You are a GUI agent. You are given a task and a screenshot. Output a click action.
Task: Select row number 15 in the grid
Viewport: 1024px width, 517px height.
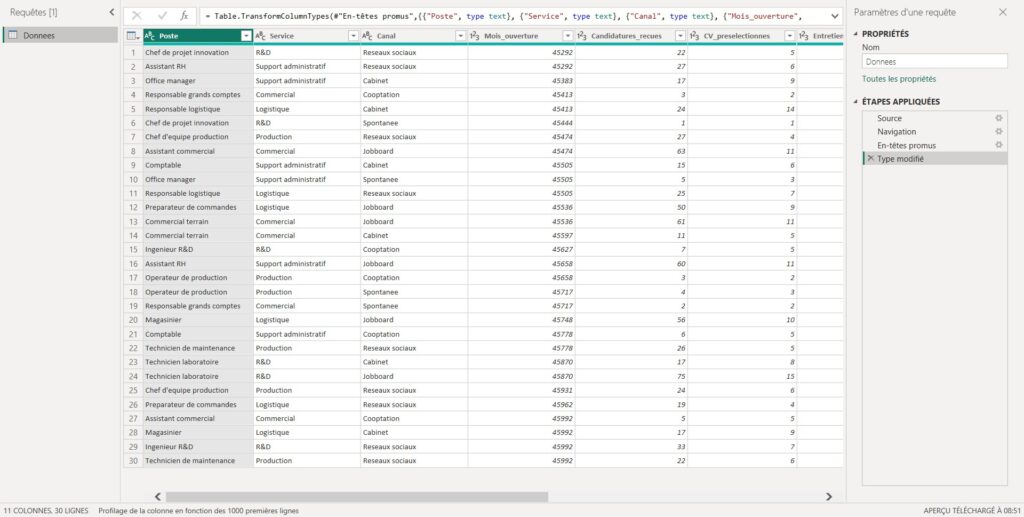[133, 249]
